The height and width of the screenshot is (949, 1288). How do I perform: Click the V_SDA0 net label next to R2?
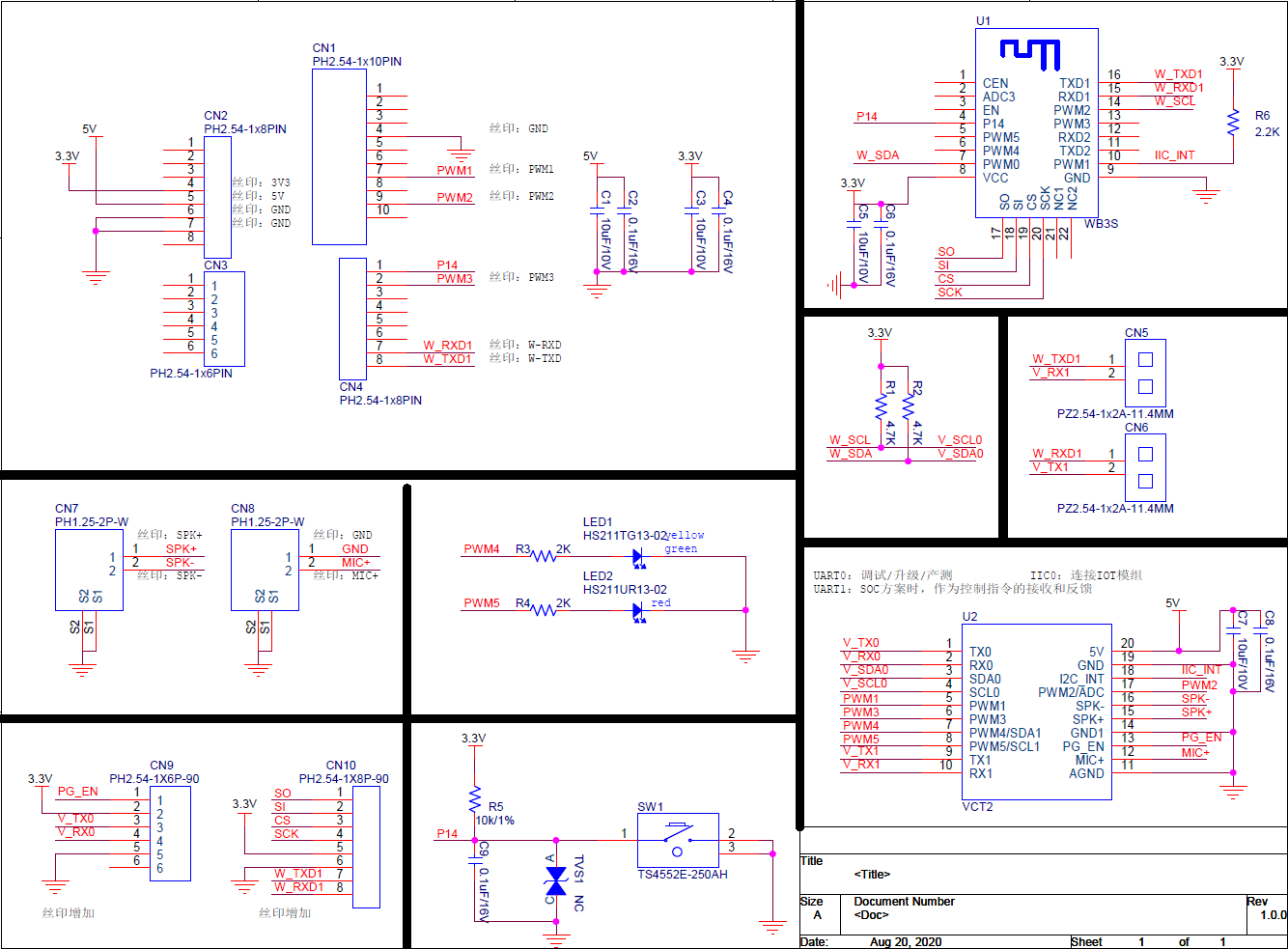pyautogui.click(x=961, y=454)
